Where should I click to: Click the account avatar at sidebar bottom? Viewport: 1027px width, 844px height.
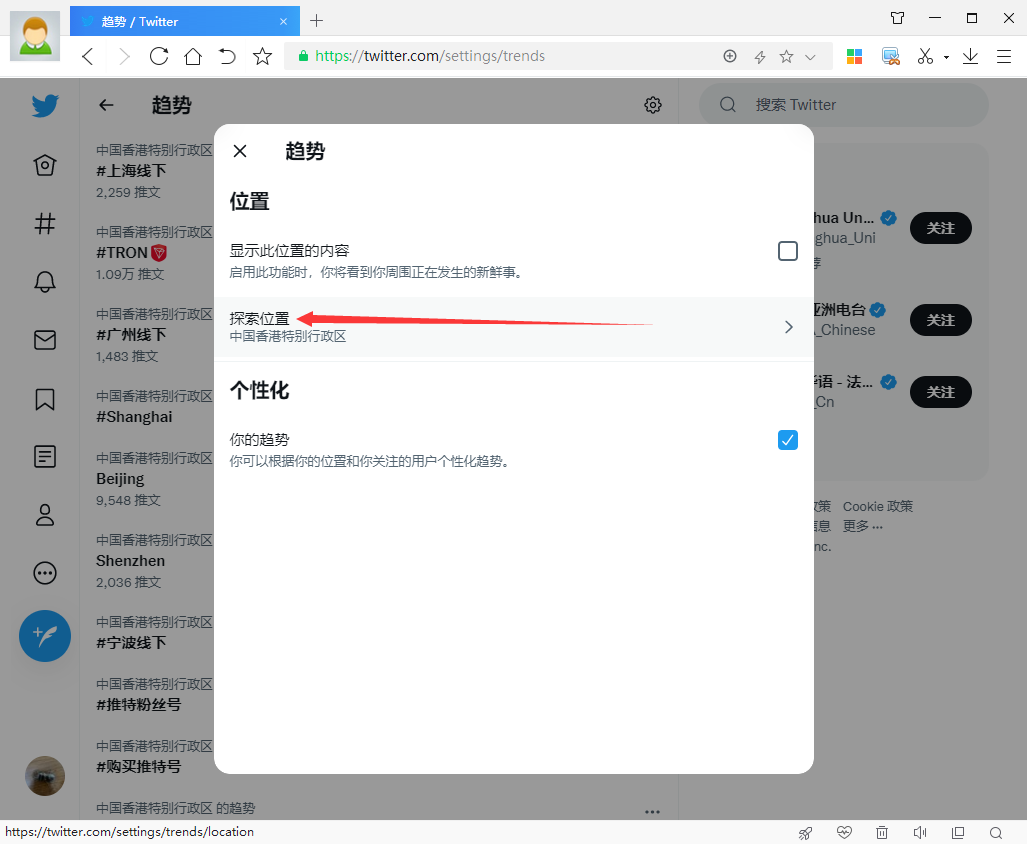(x=45, y=776)
